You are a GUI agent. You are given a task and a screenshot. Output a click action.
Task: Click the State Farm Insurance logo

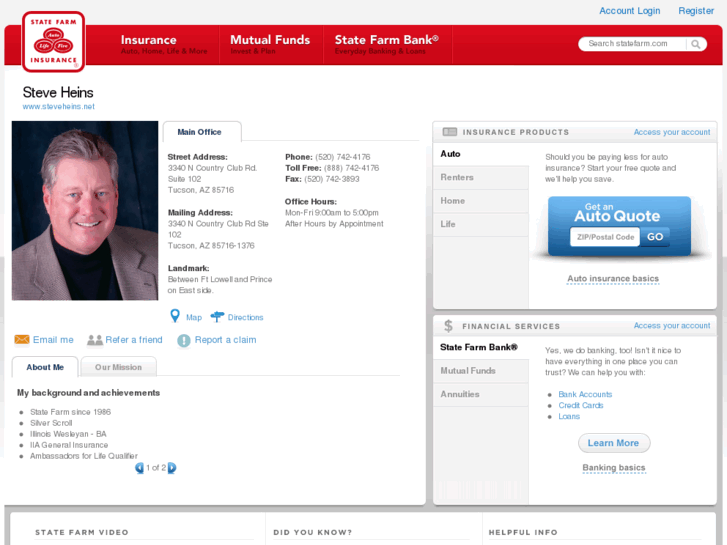point(53,42)
